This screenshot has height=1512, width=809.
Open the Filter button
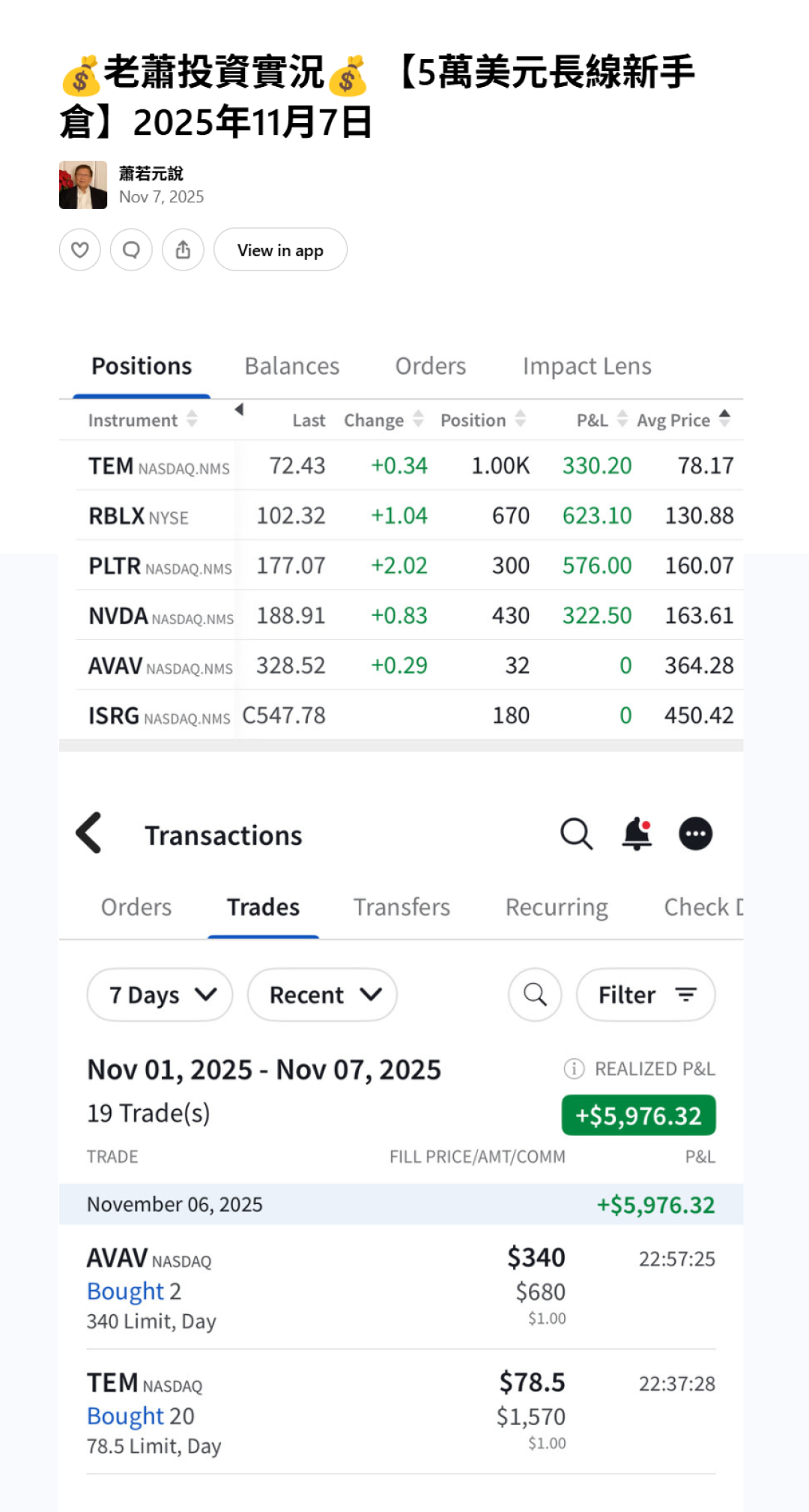[646, 994]
